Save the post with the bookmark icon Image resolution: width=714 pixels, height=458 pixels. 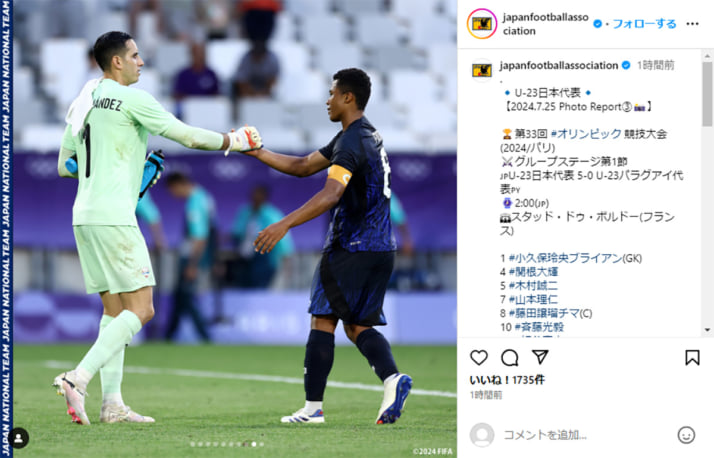tap(692, 357)
